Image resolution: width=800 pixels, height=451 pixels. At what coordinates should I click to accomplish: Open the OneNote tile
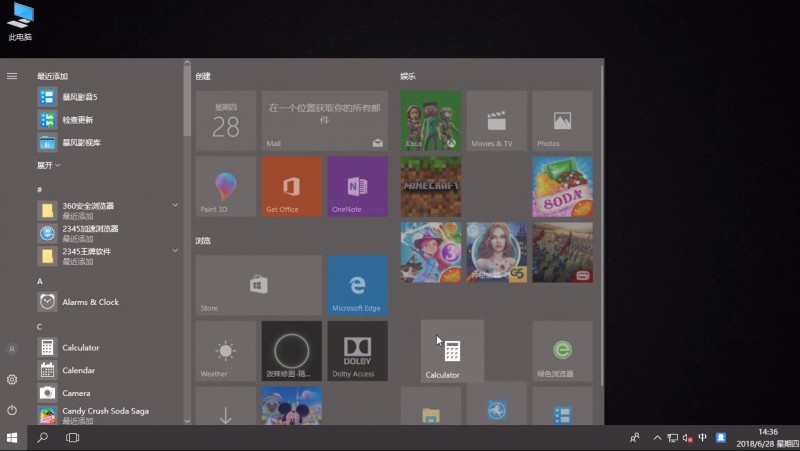(x=358, y=187)
